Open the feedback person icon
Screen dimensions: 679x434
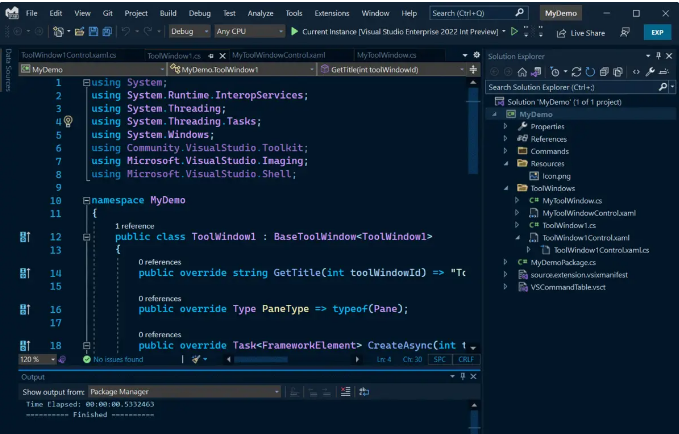pyautogui.click(x=625, y=32)
